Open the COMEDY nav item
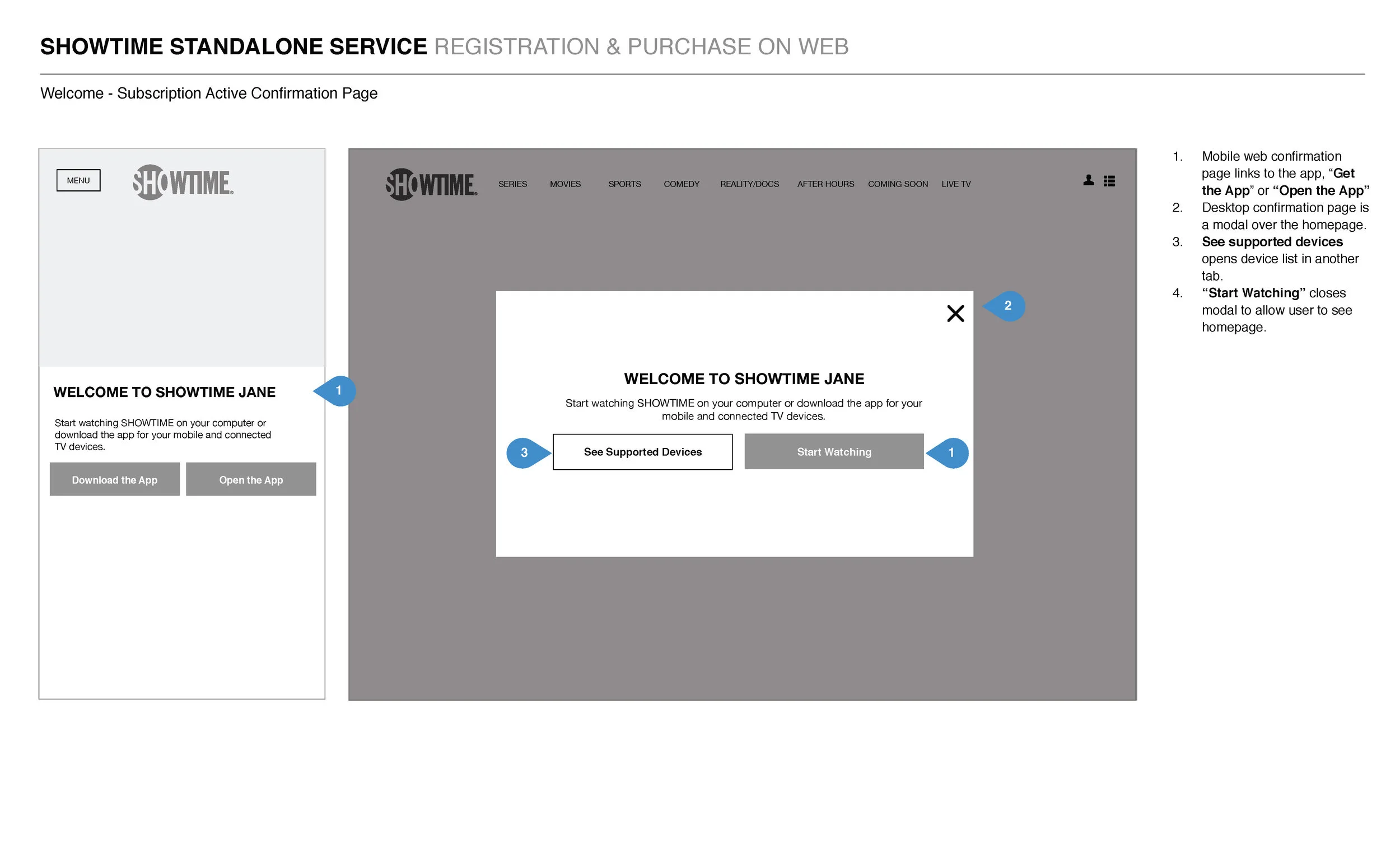The height and width of the screenshot is (864, 1400). coord(681,184)
